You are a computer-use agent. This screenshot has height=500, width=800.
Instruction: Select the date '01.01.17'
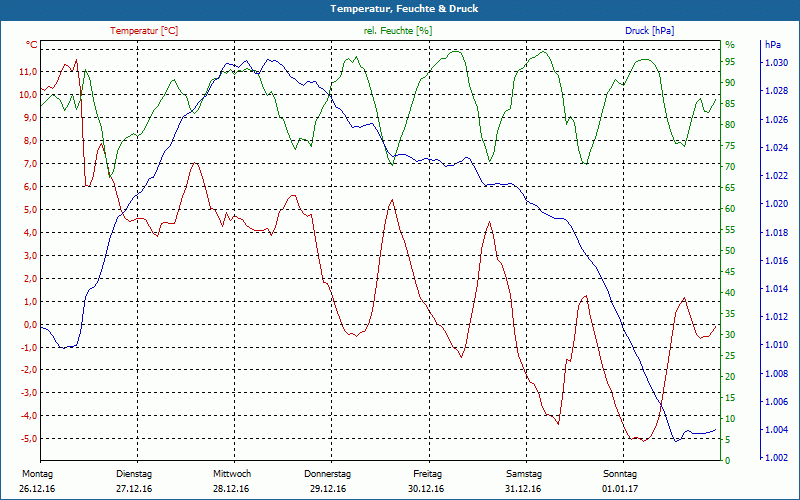click(620, 489)
